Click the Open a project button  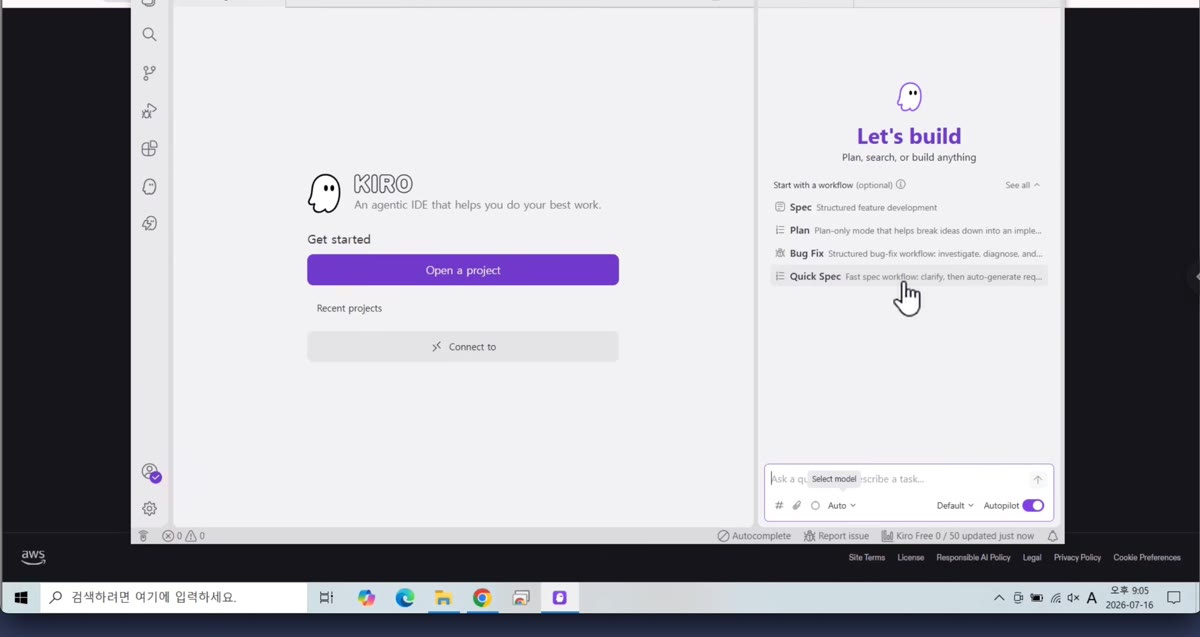[x=463, y=270]
